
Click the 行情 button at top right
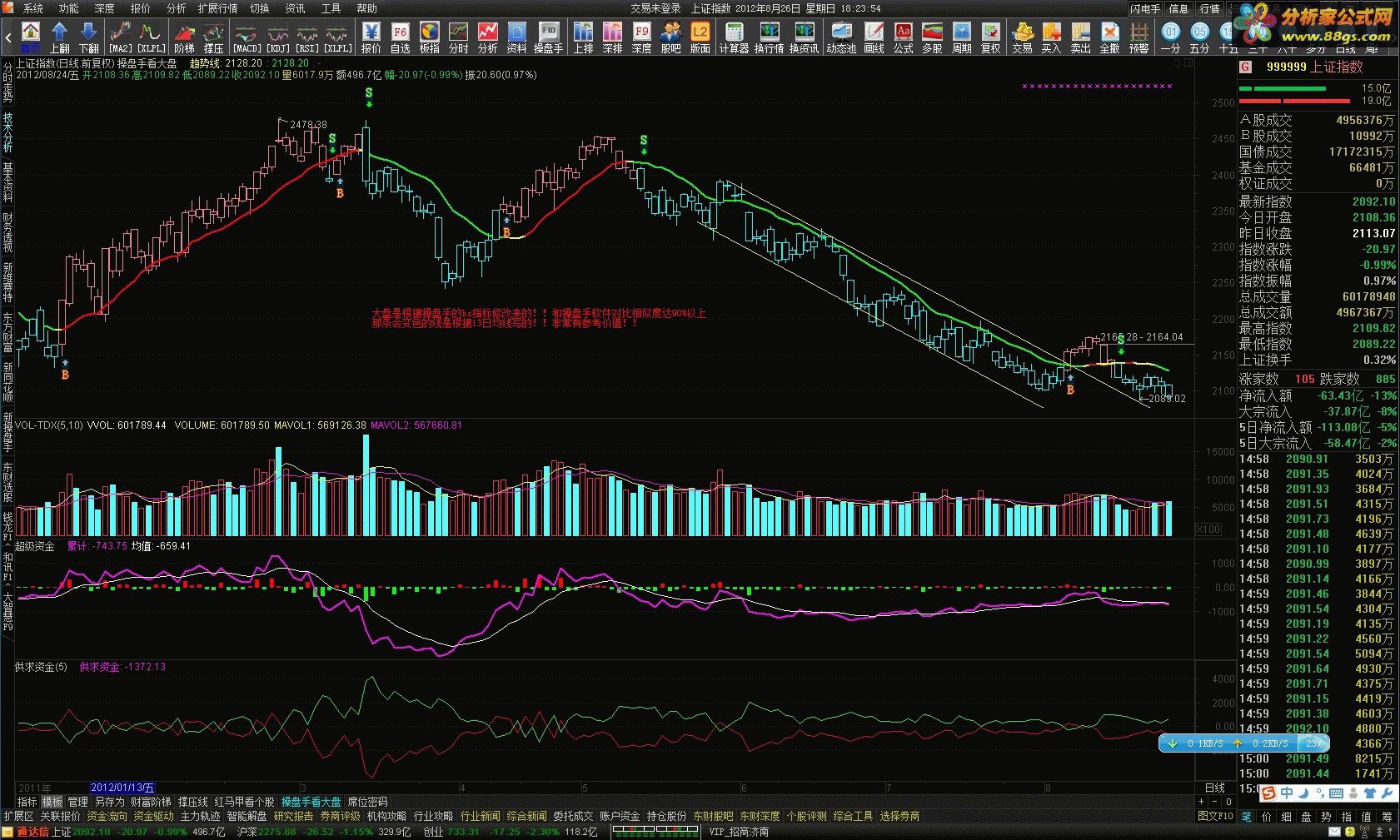click(x=1210, y=8)
